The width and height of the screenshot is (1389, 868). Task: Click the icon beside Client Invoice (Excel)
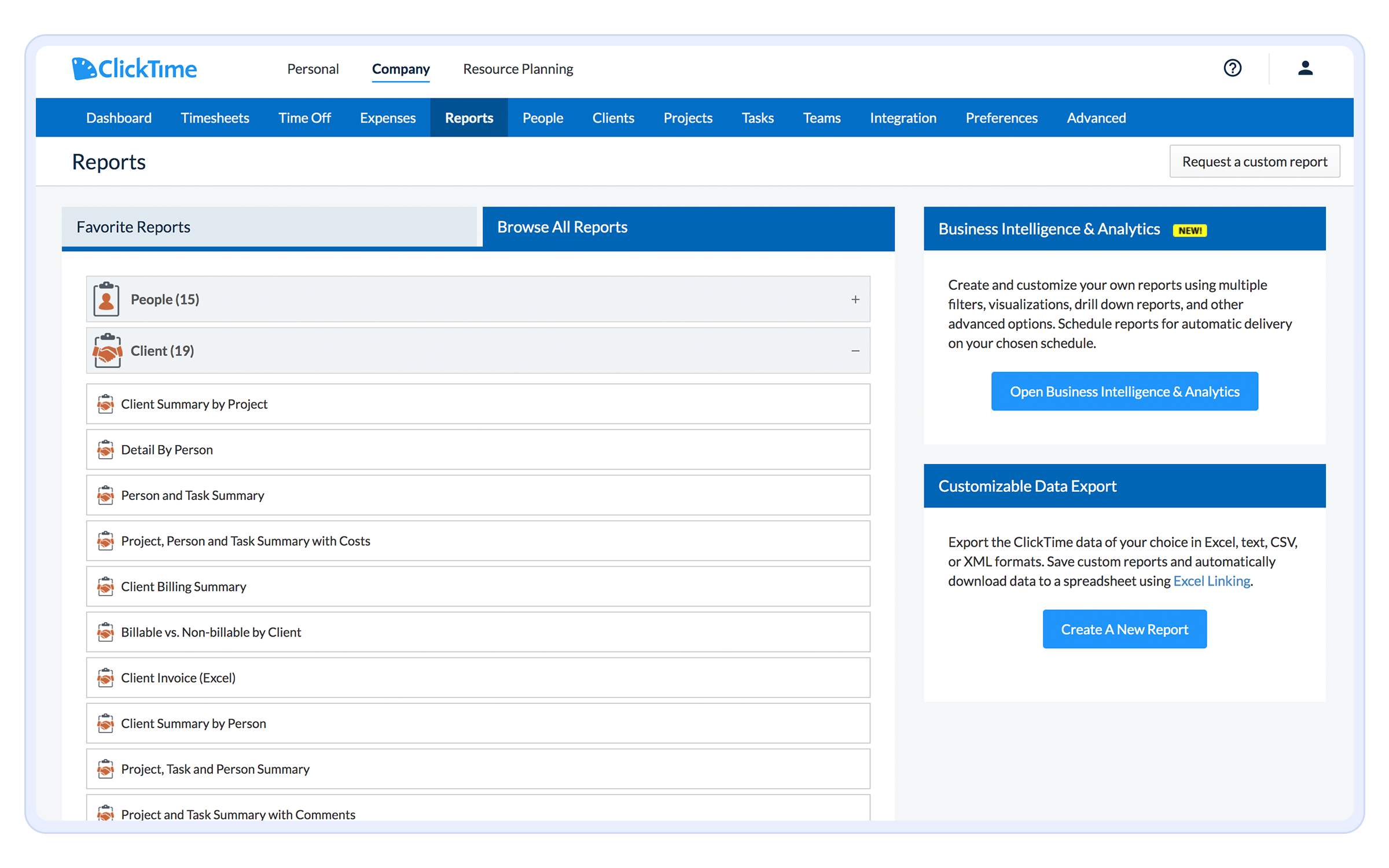click(105, 678)
